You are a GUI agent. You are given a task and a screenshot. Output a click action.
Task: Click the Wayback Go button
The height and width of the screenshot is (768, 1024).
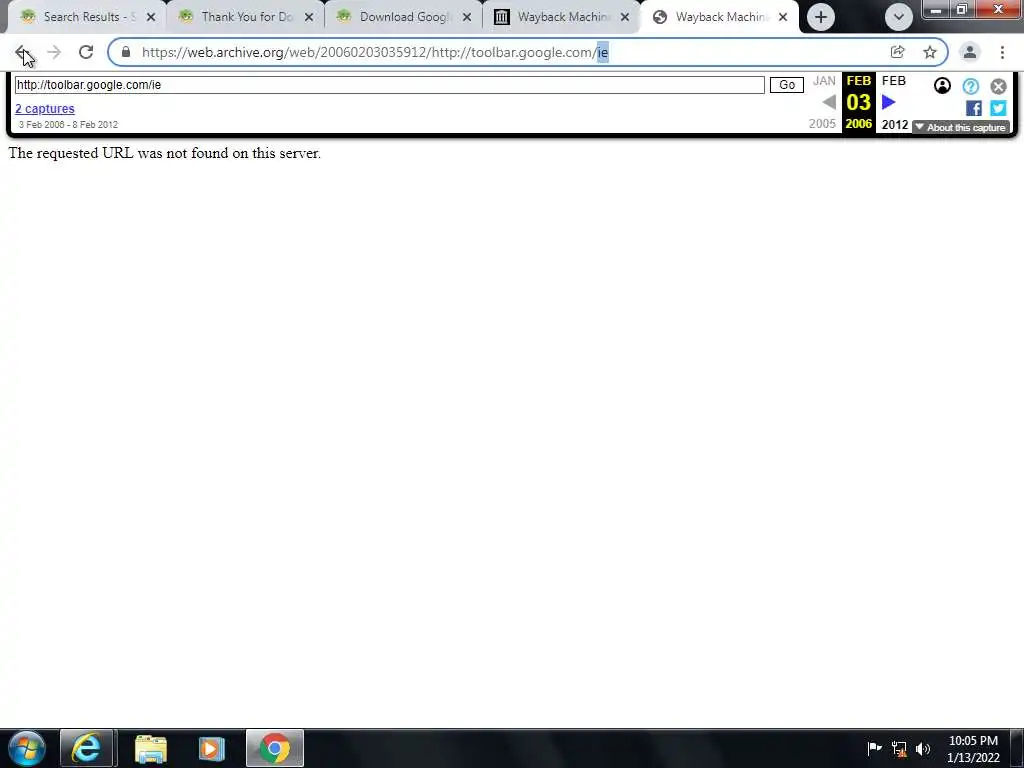click(786, 85)
